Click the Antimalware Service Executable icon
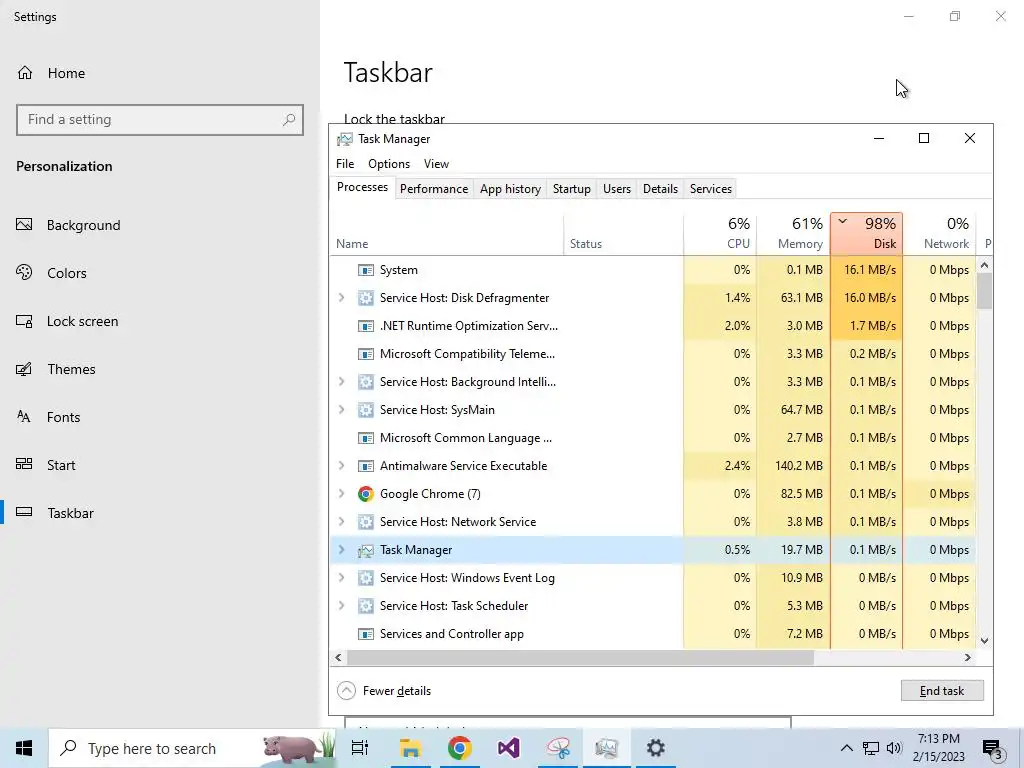 coord(366,466)
